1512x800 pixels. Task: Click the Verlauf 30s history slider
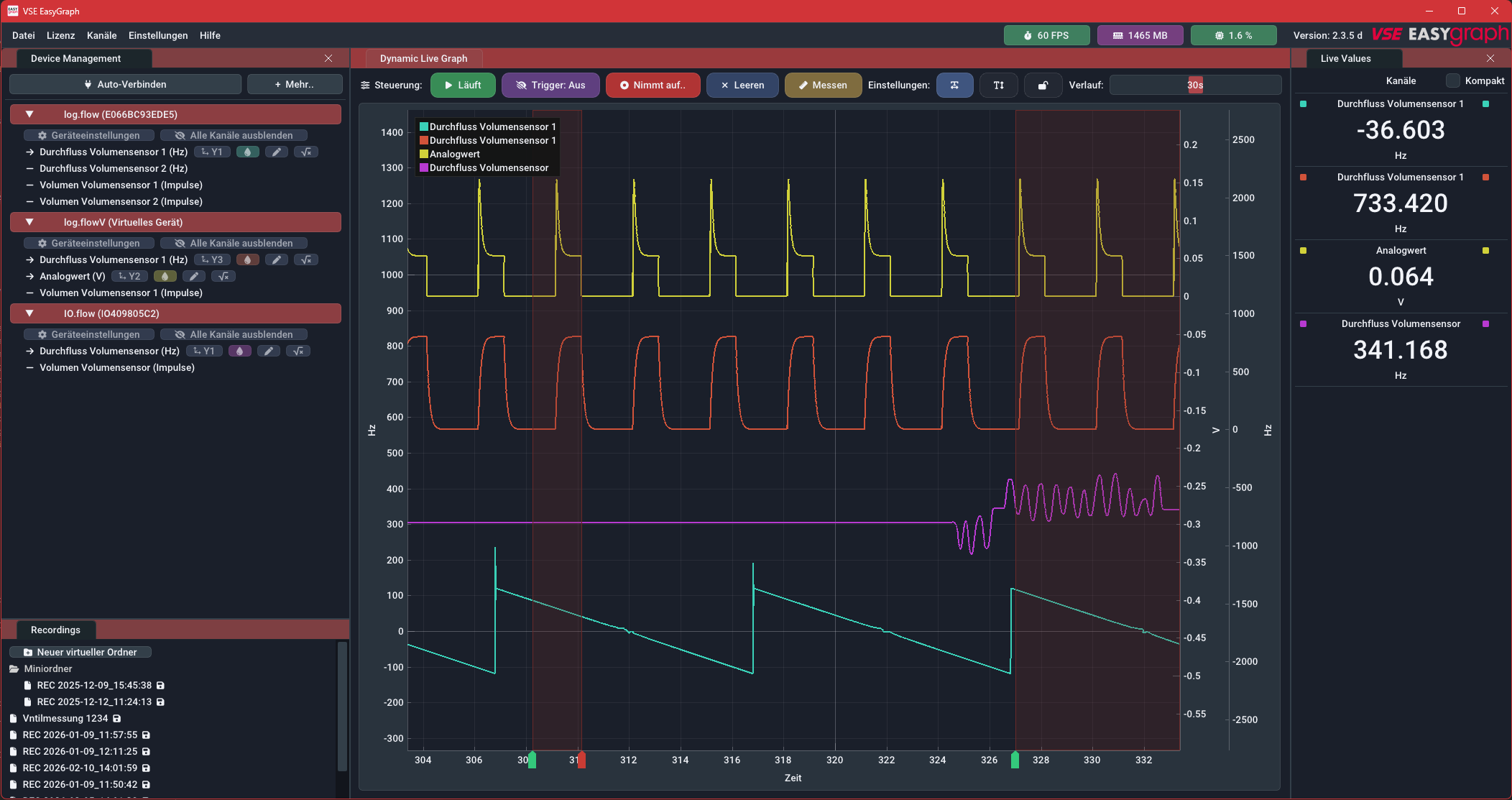coord(1194,85)
